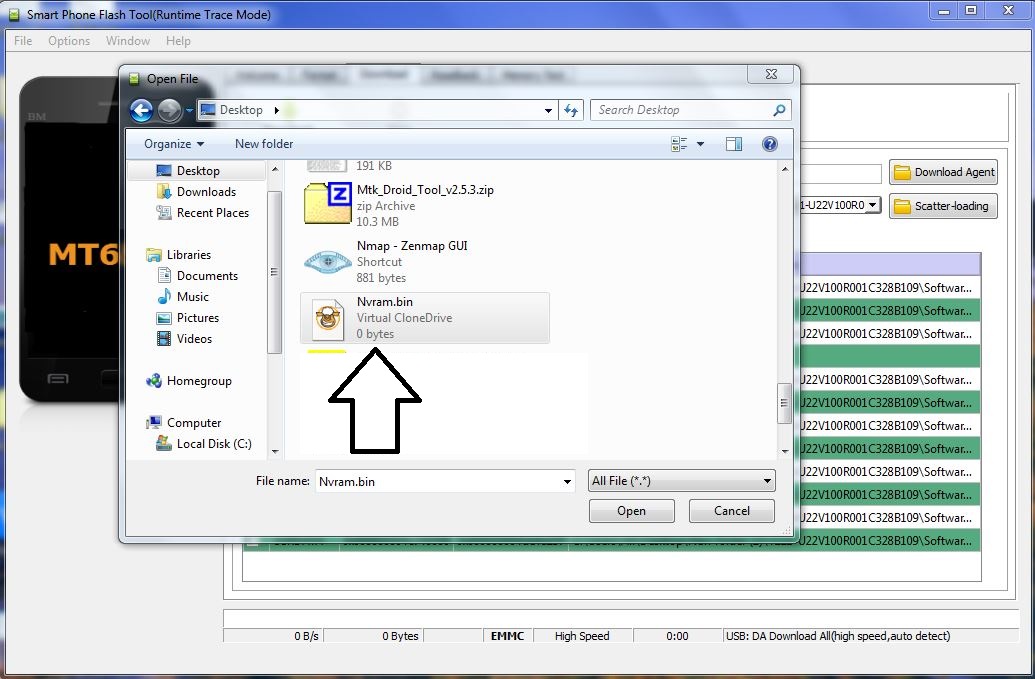1035x679 pixels.
Task: Open the All File (*.*) type dropdown
Action: (x=681, y=481)
